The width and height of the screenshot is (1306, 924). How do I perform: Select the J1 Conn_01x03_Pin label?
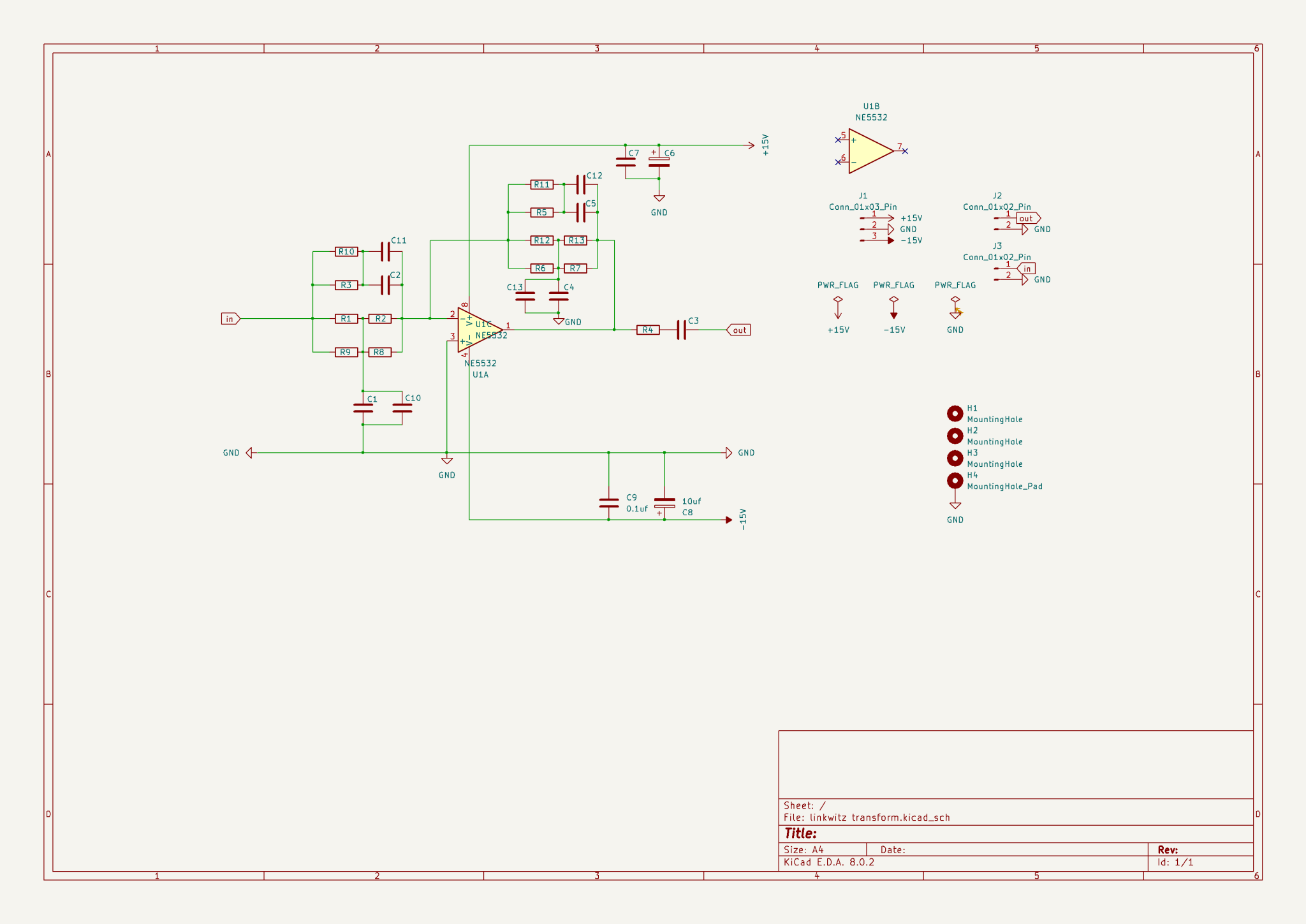coord(863,207)
